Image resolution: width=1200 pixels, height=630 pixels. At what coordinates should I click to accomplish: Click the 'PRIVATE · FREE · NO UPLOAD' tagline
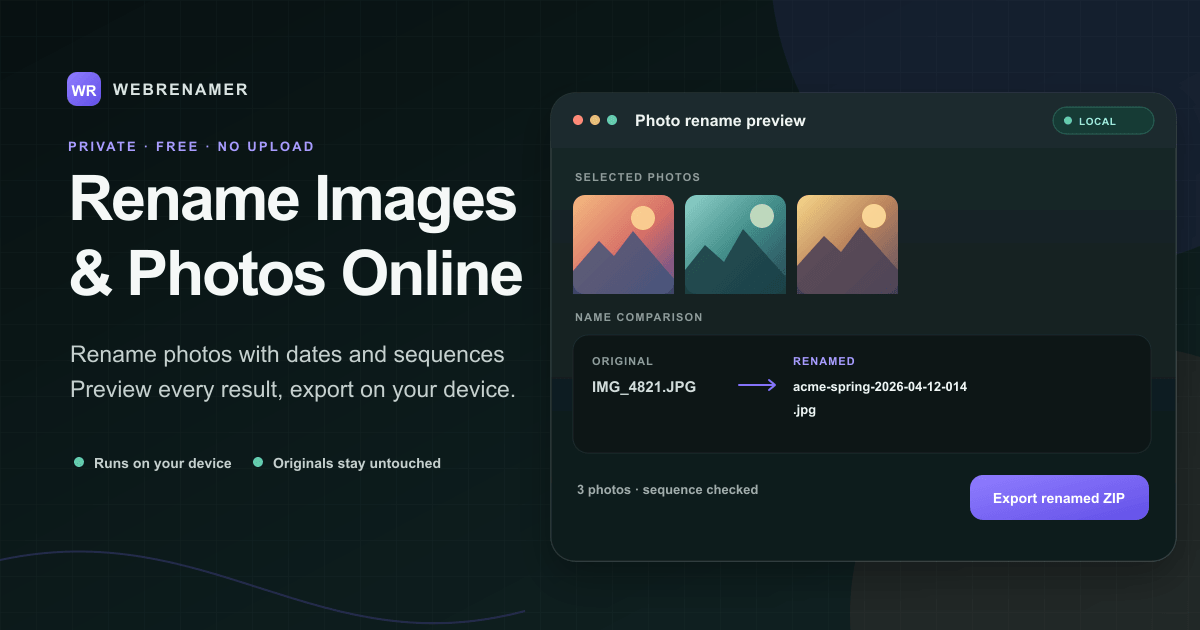click(x=191, y=146)
